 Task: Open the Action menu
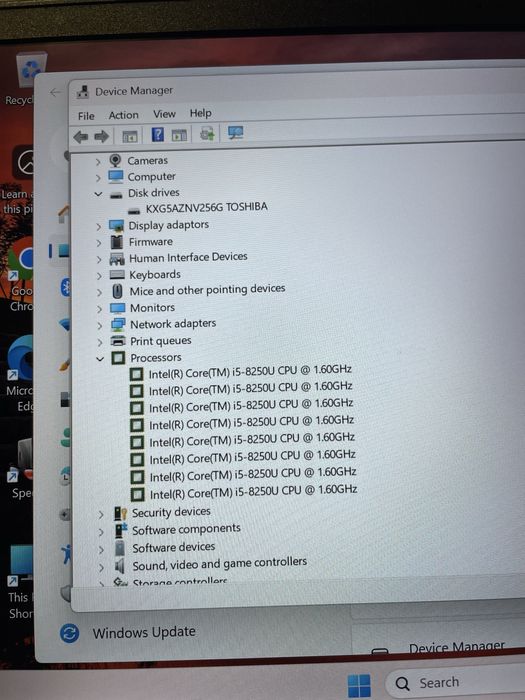point(124,115)
